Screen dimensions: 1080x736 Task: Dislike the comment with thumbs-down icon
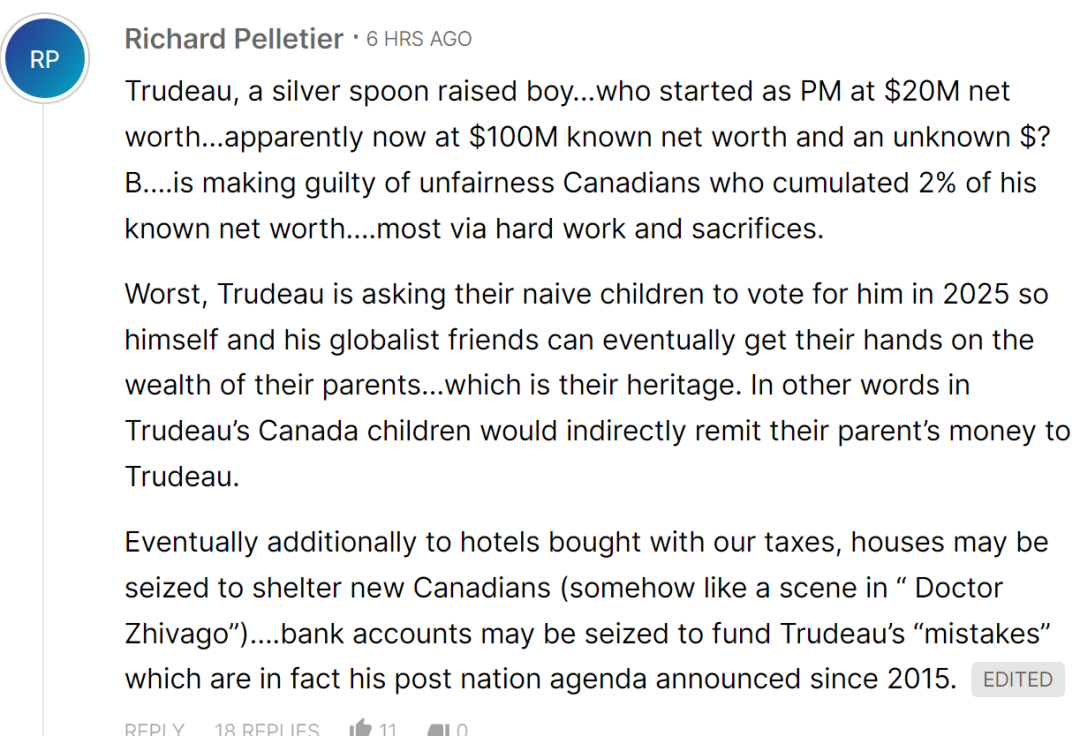pos(439,729)
